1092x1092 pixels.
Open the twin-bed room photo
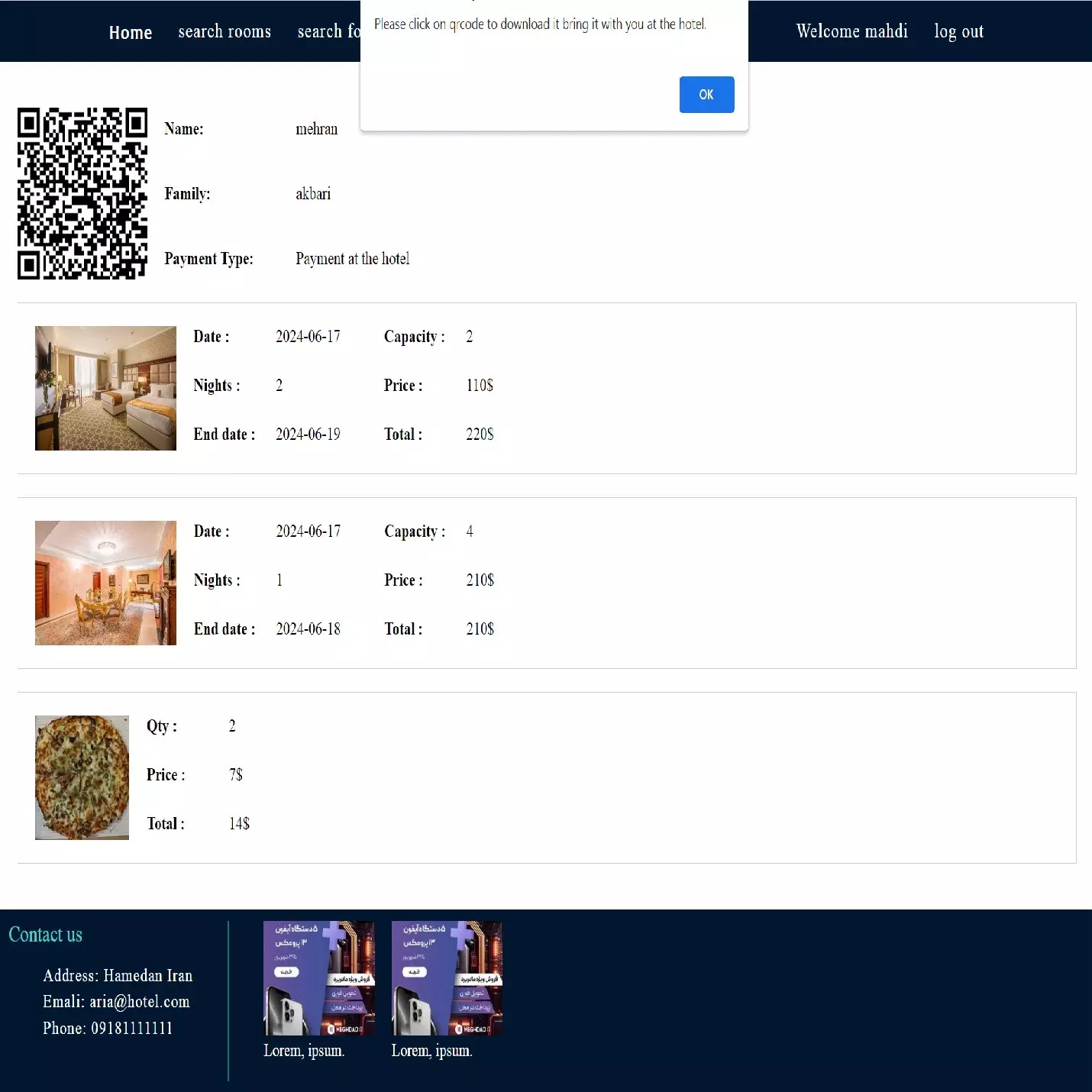pyautogui.click(x=105, y=388)
